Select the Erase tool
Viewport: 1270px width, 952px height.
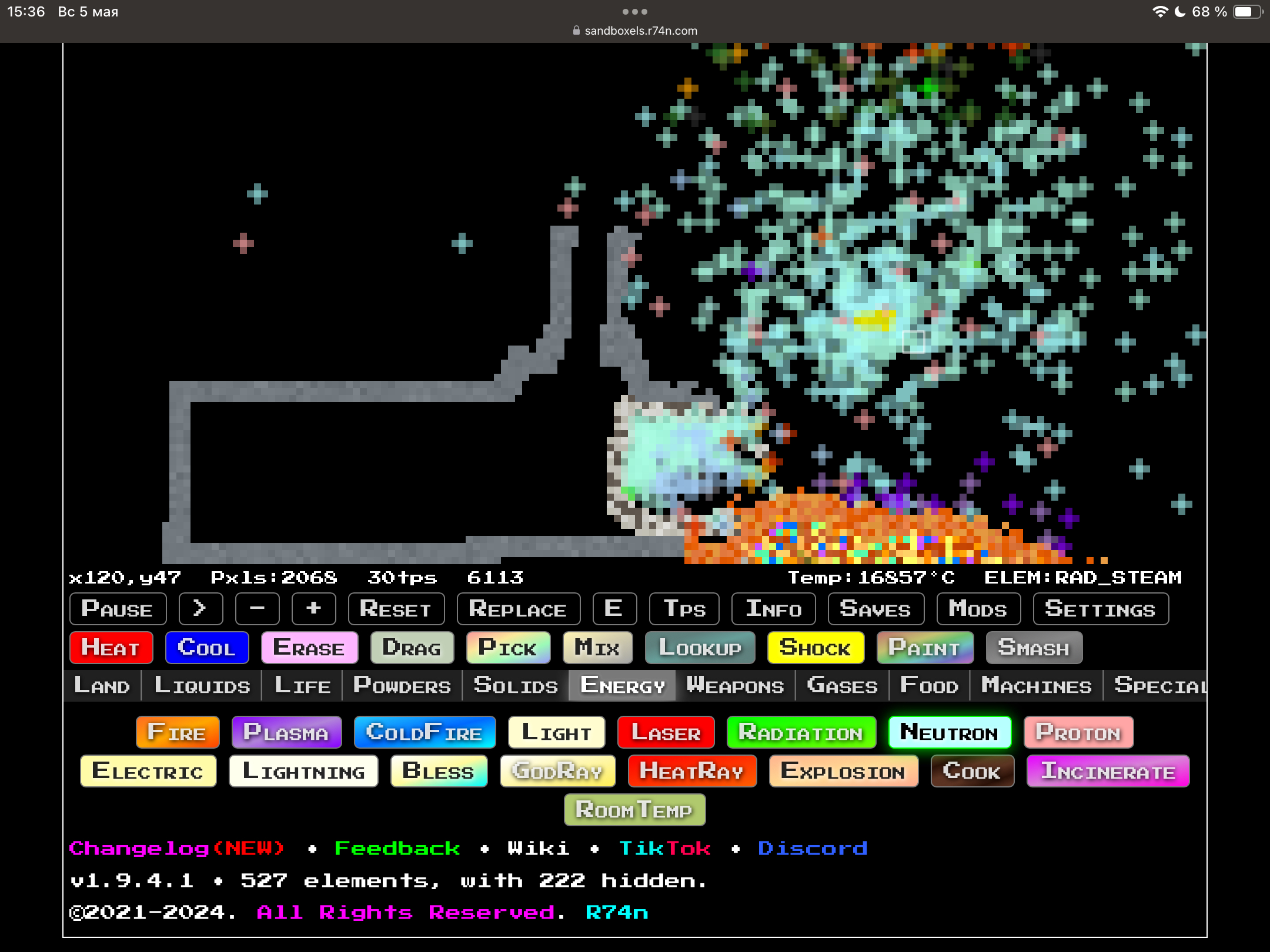click(x=309, y=648)
